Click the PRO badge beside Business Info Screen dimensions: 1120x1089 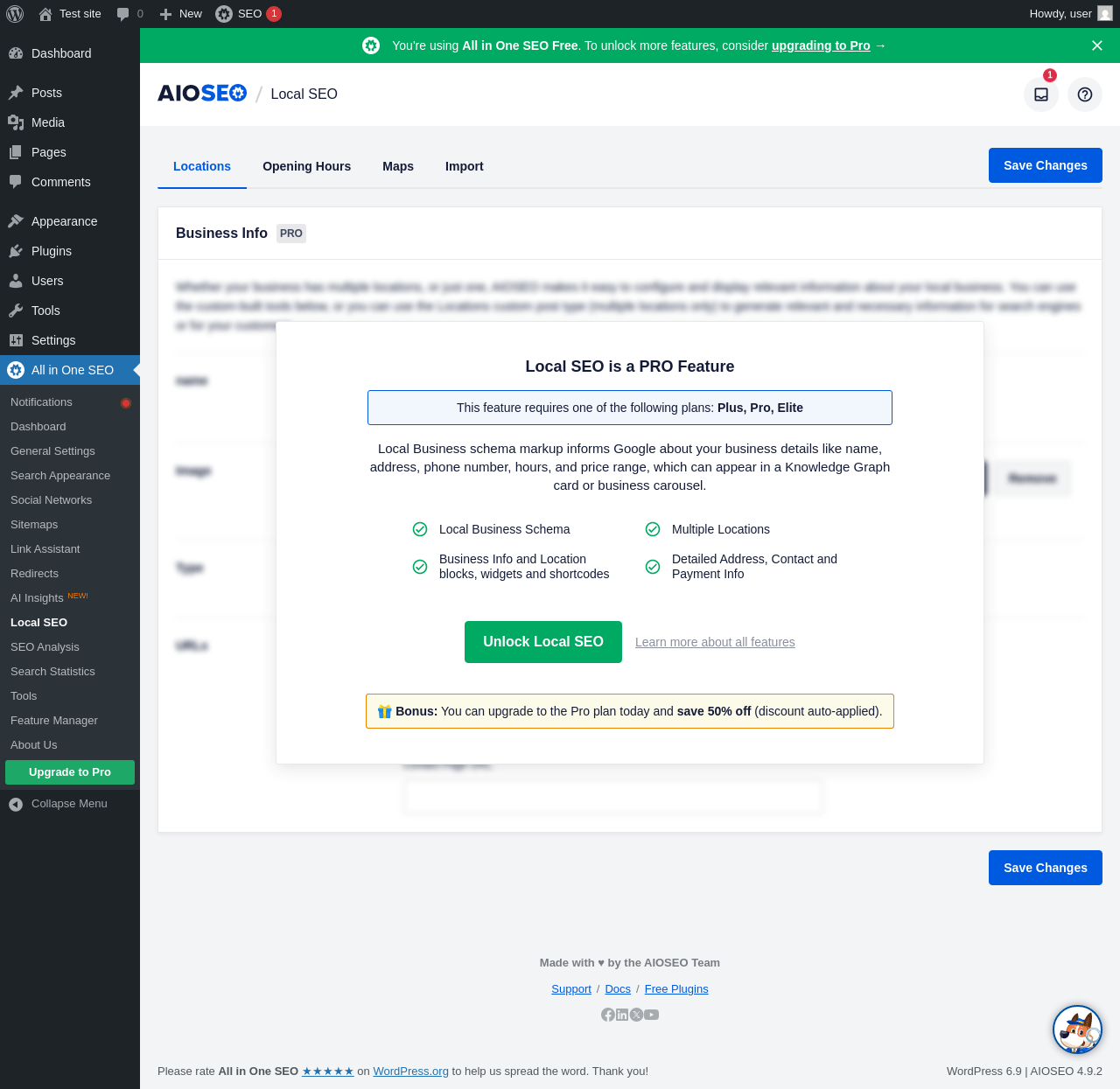(291, 234)
